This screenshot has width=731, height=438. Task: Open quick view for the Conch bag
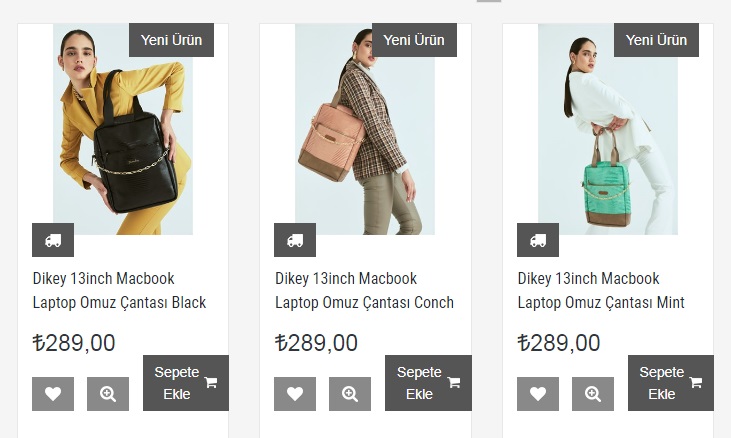click(350, 394)
